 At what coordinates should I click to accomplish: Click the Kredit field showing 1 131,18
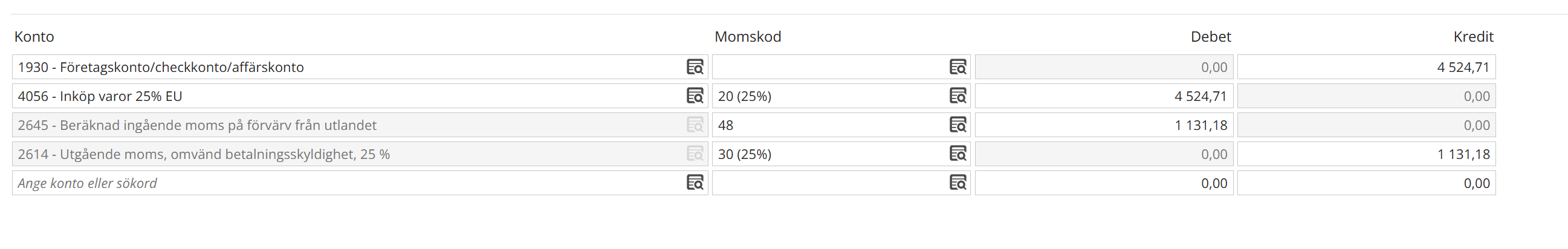[x=1366, y=154]
